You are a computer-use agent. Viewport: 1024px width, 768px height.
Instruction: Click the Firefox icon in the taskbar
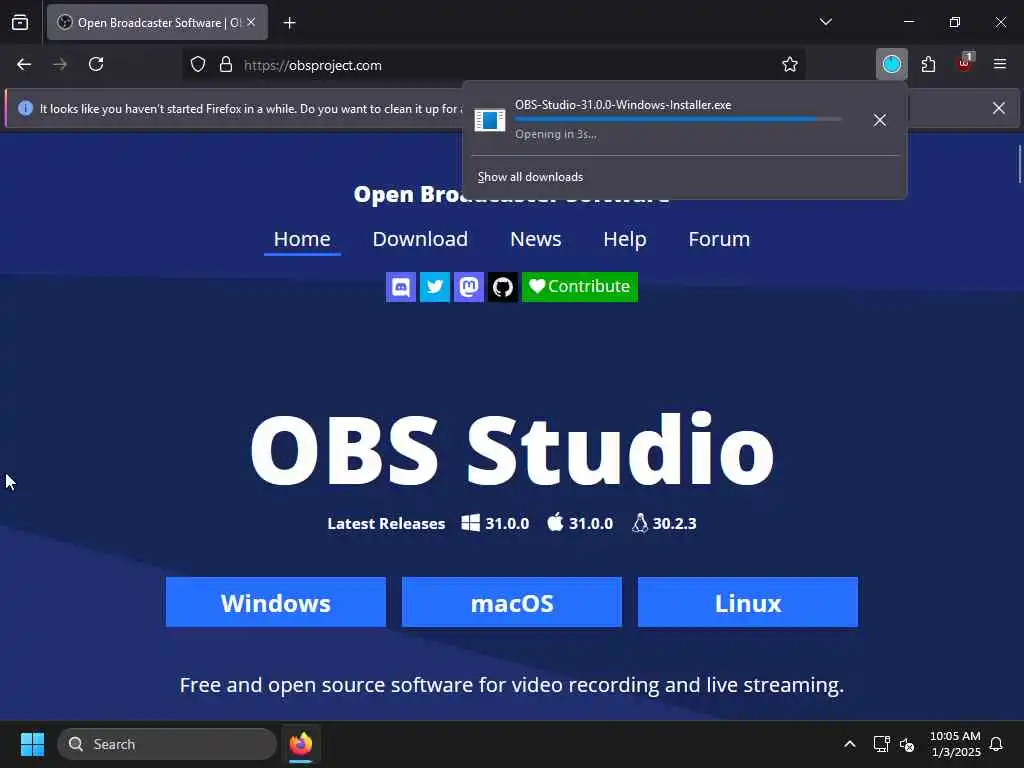301,744
